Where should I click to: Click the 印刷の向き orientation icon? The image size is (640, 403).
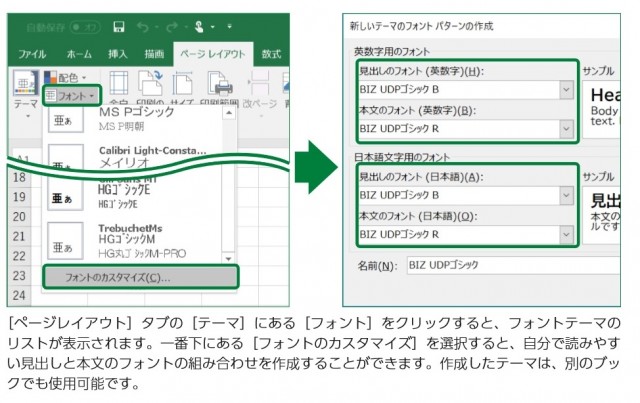point(150,83)
